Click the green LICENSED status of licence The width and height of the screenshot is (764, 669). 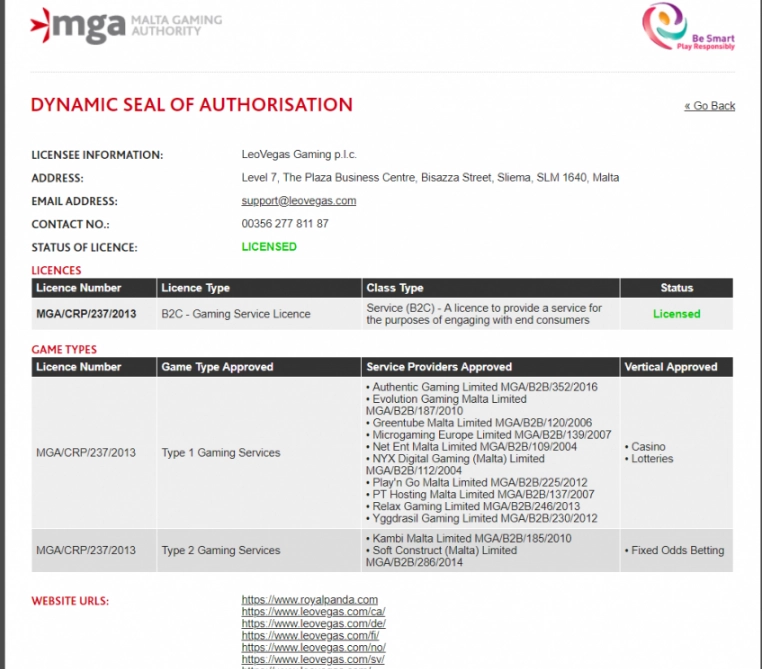click(x=269, y=247)
